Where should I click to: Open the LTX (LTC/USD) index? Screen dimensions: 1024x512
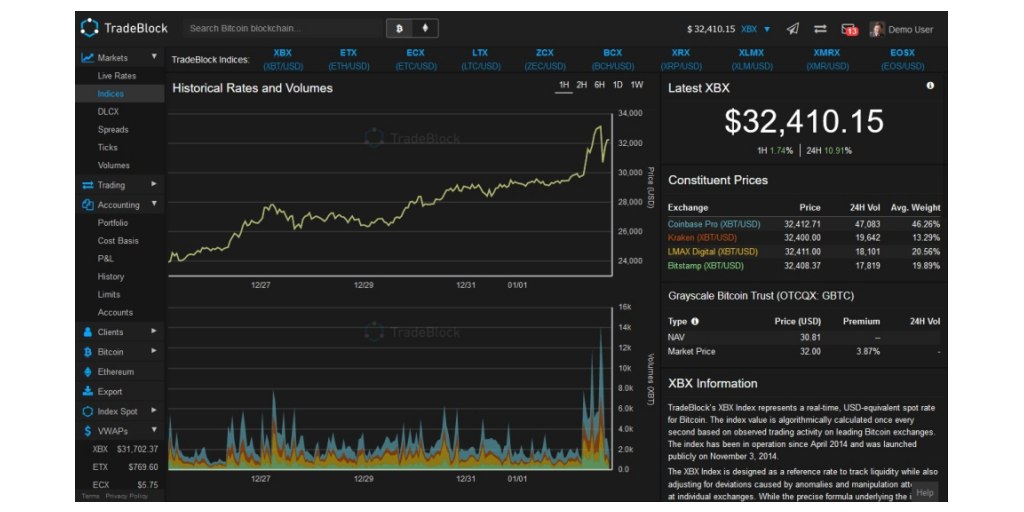(481, 59)
